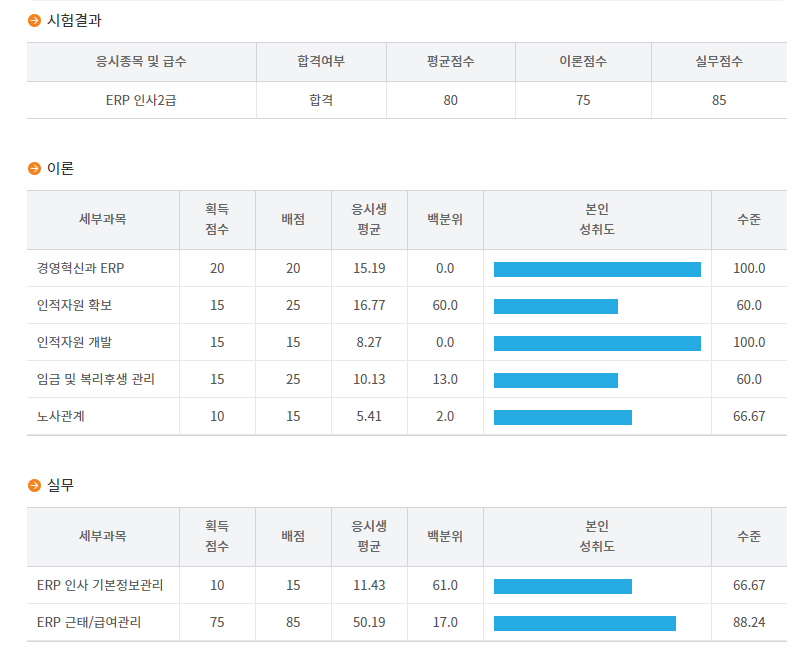Select the 88.24 level value
798x668 pixels.
click(749, 622)
